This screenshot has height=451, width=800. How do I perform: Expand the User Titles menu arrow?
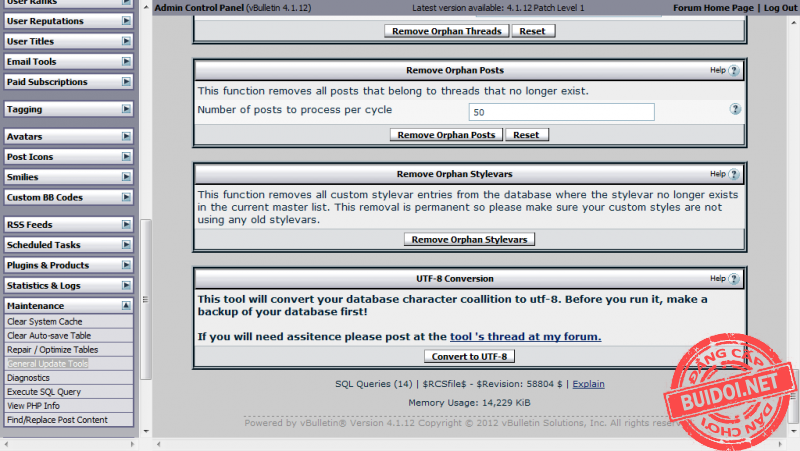tap(126, 41)
